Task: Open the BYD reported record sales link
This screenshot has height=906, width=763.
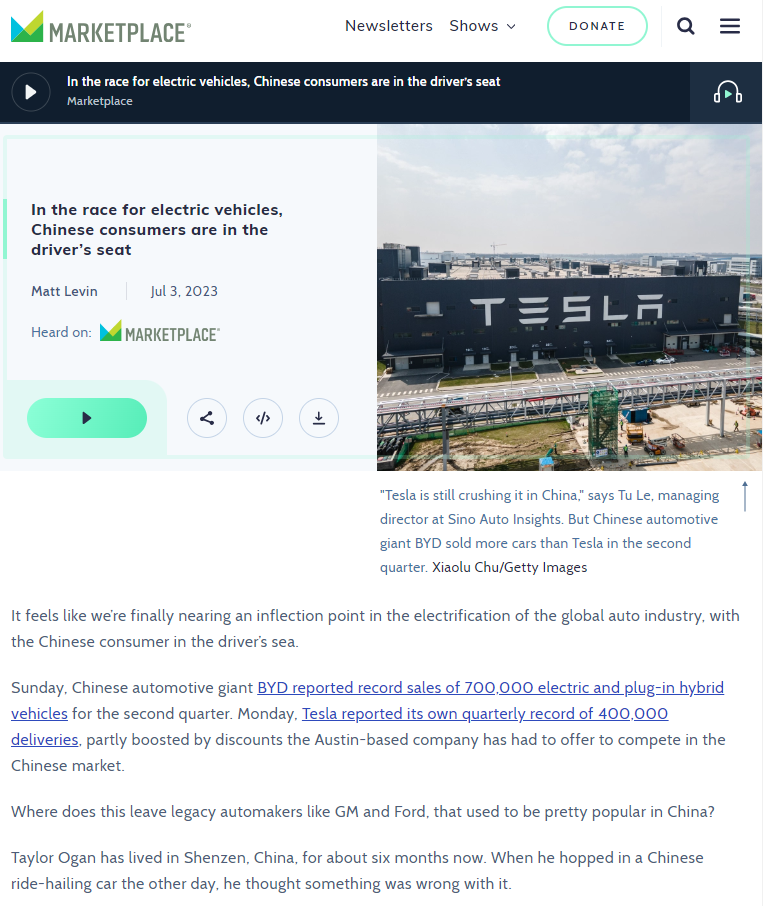Action: (490, 688)
